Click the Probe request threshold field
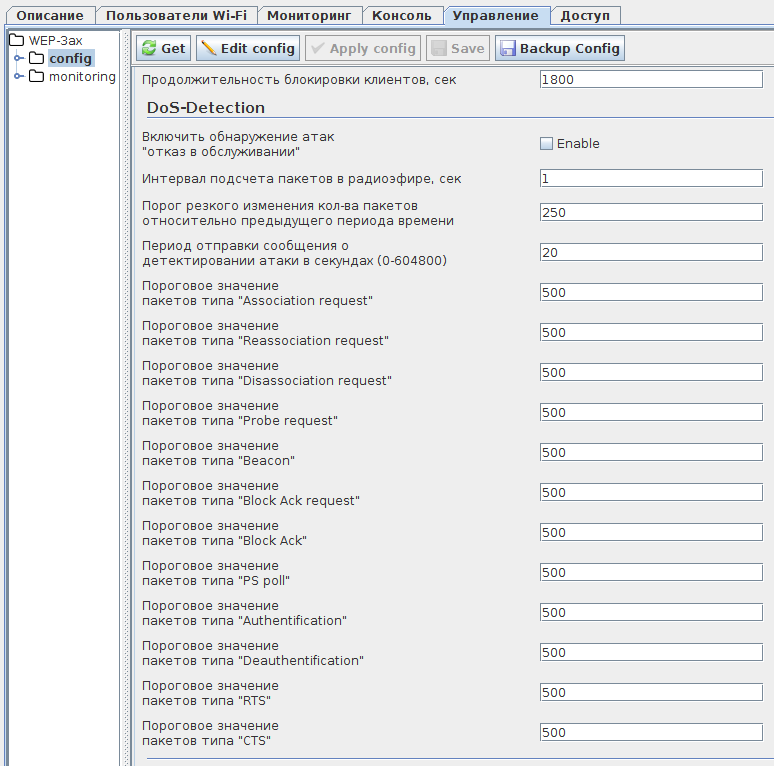The width and height of the screenshot is (774, 766). pyautogui.click(x=651, y=412)
